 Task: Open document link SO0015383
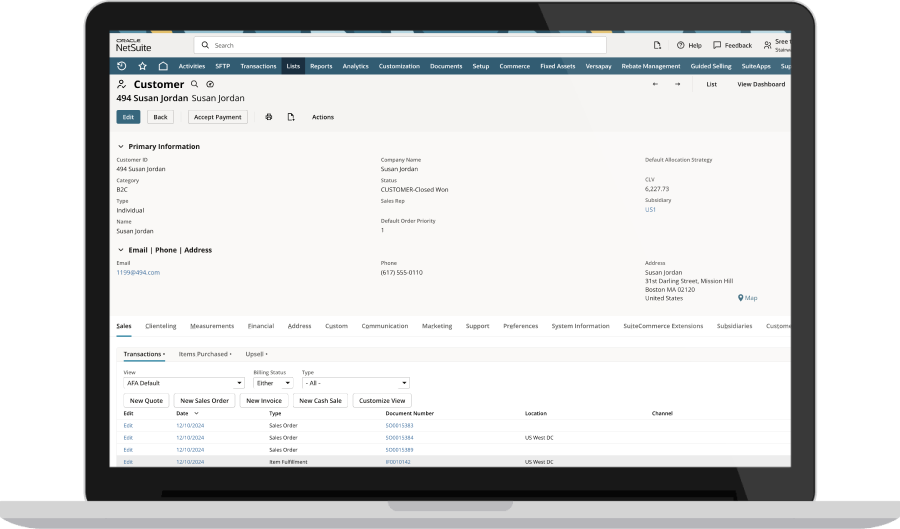point(399,425)
